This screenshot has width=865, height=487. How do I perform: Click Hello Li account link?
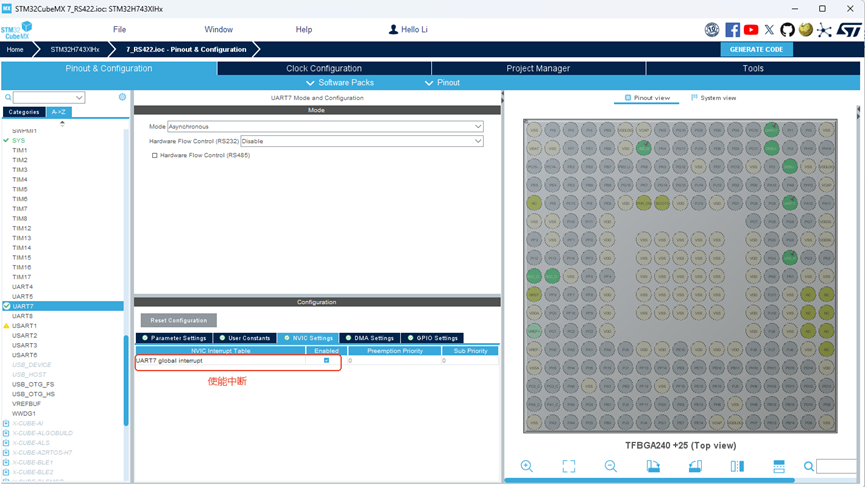[x=414, y=30]
